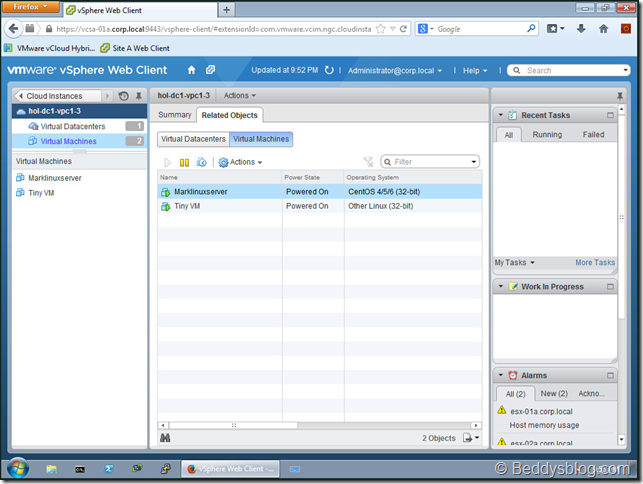Expand Administrator@corp.local user menu
Viewport: 643px width, 484px height.
click(395, 71)
